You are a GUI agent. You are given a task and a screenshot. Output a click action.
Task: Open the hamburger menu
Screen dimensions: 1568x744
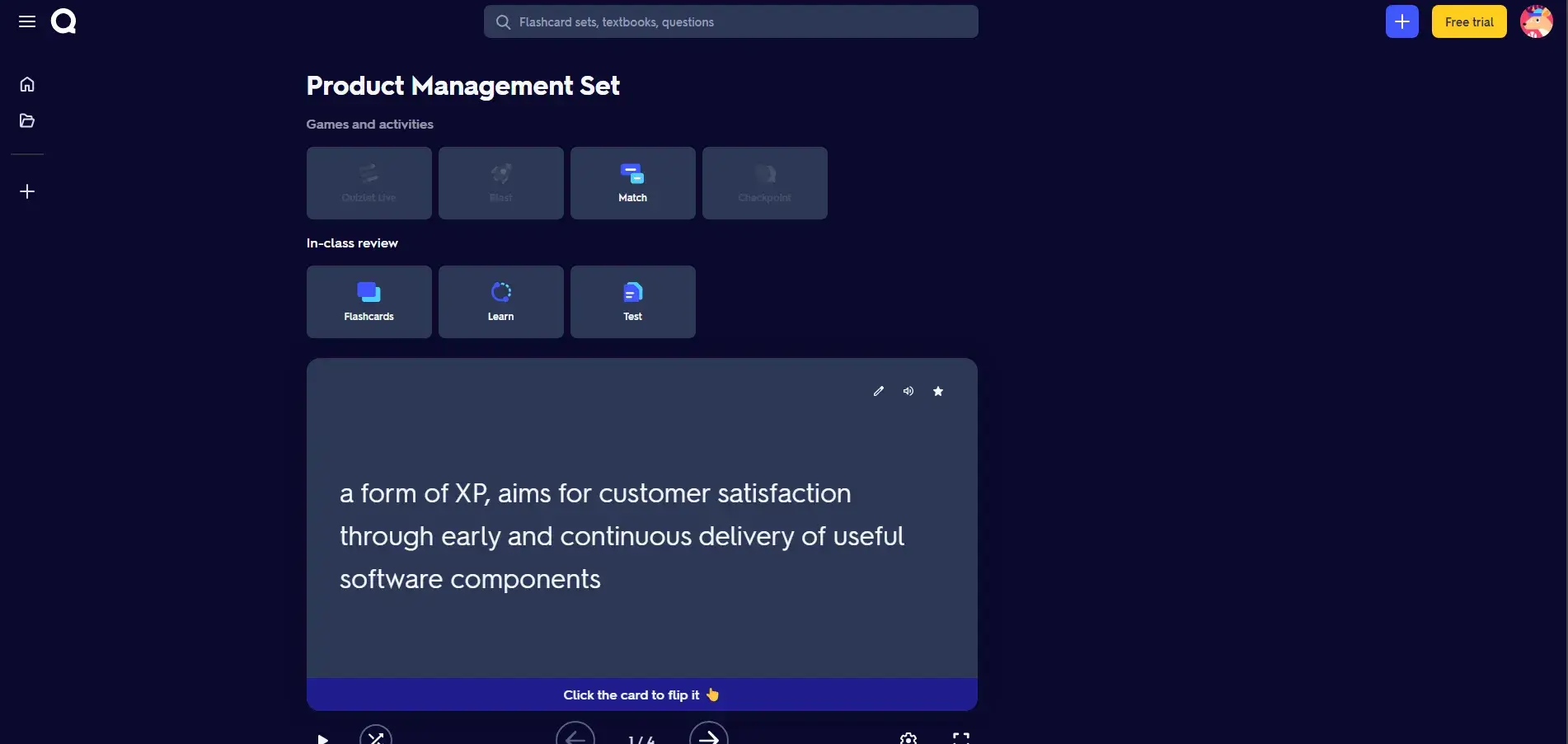[x=27, y=21]
